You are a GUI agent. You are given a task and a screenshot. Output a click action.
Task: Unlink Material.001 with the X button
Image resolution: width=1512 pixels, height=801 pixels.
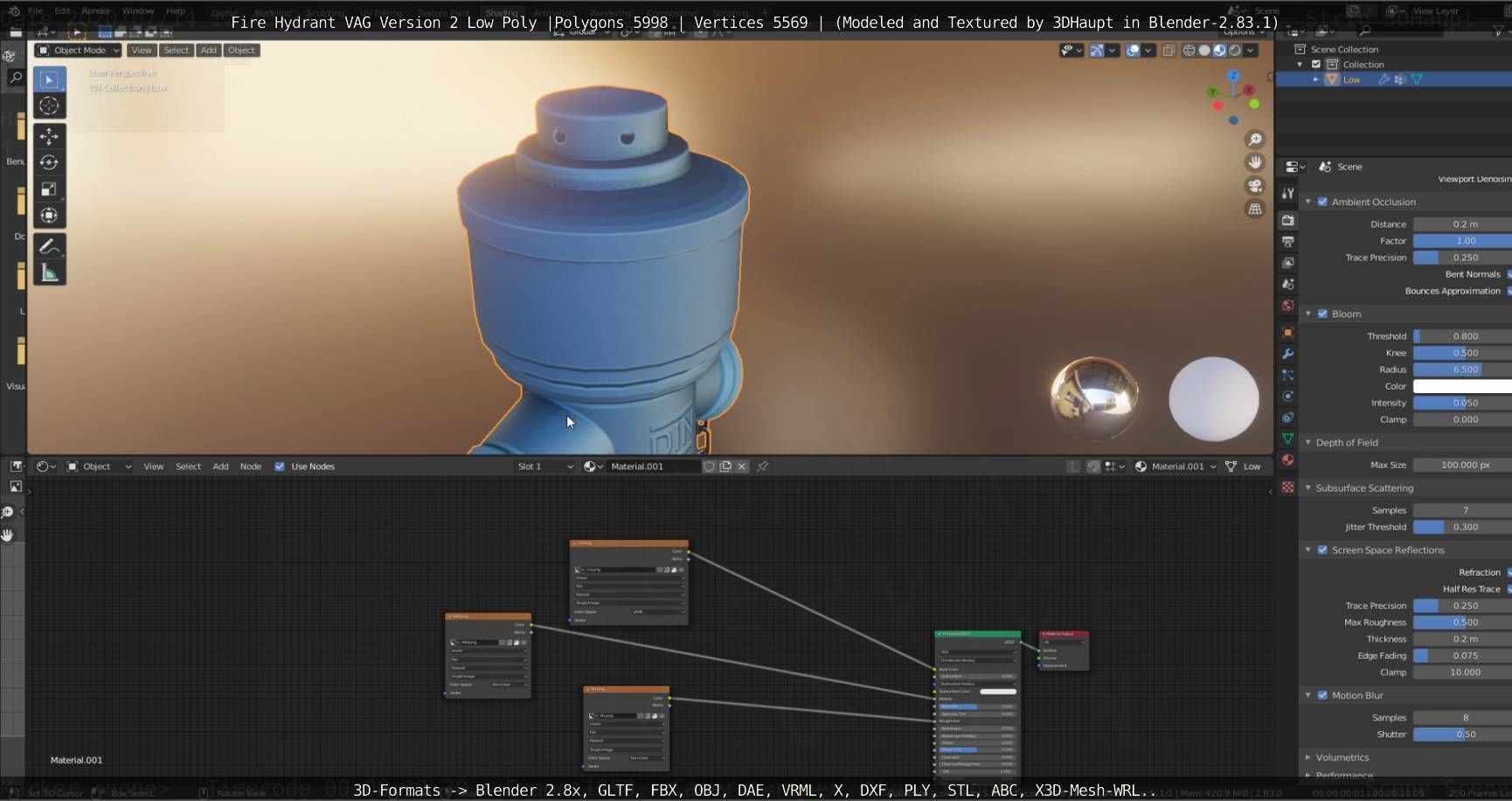(742, 466)
